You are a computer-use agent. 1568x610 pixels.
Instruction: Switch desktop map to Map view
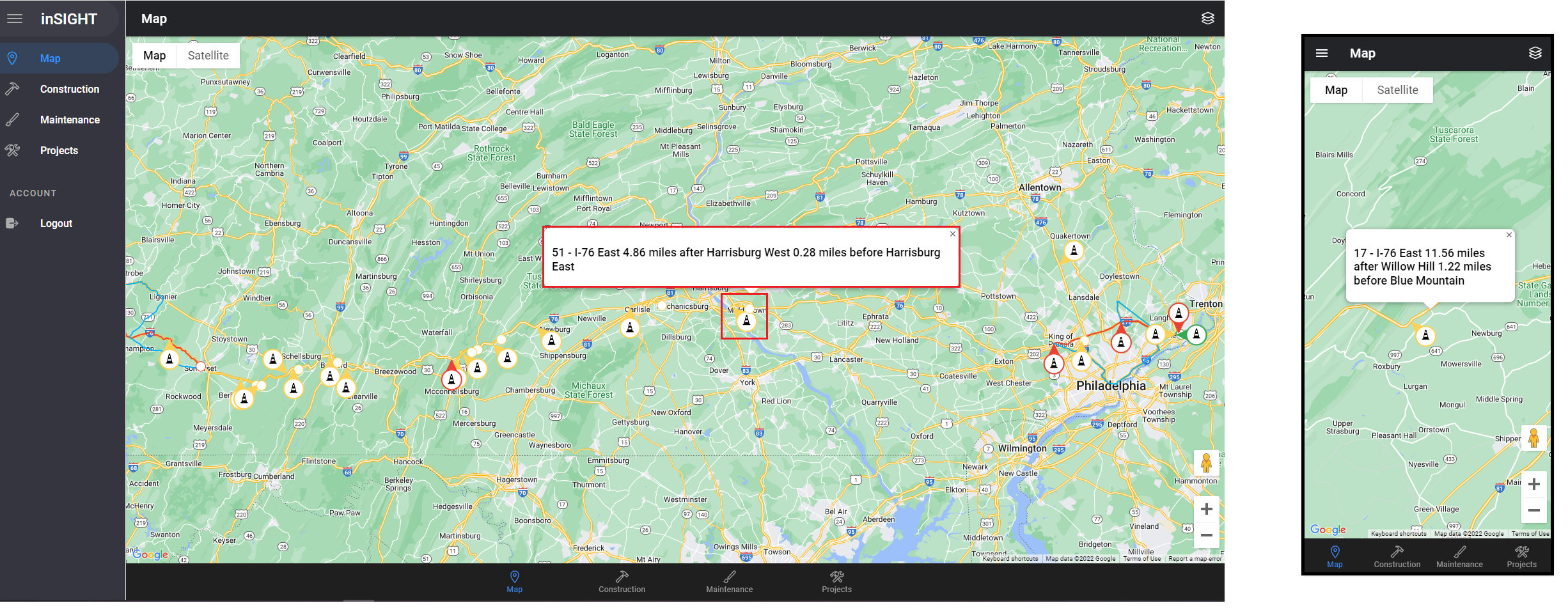tap(154, 56)
